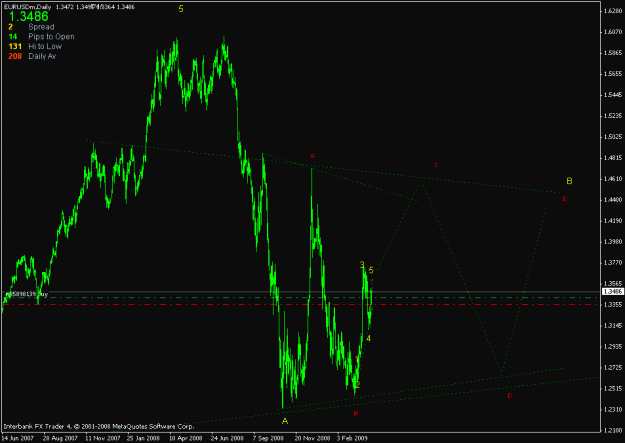Select the EURUSDm,Daily chart title text

28,7
